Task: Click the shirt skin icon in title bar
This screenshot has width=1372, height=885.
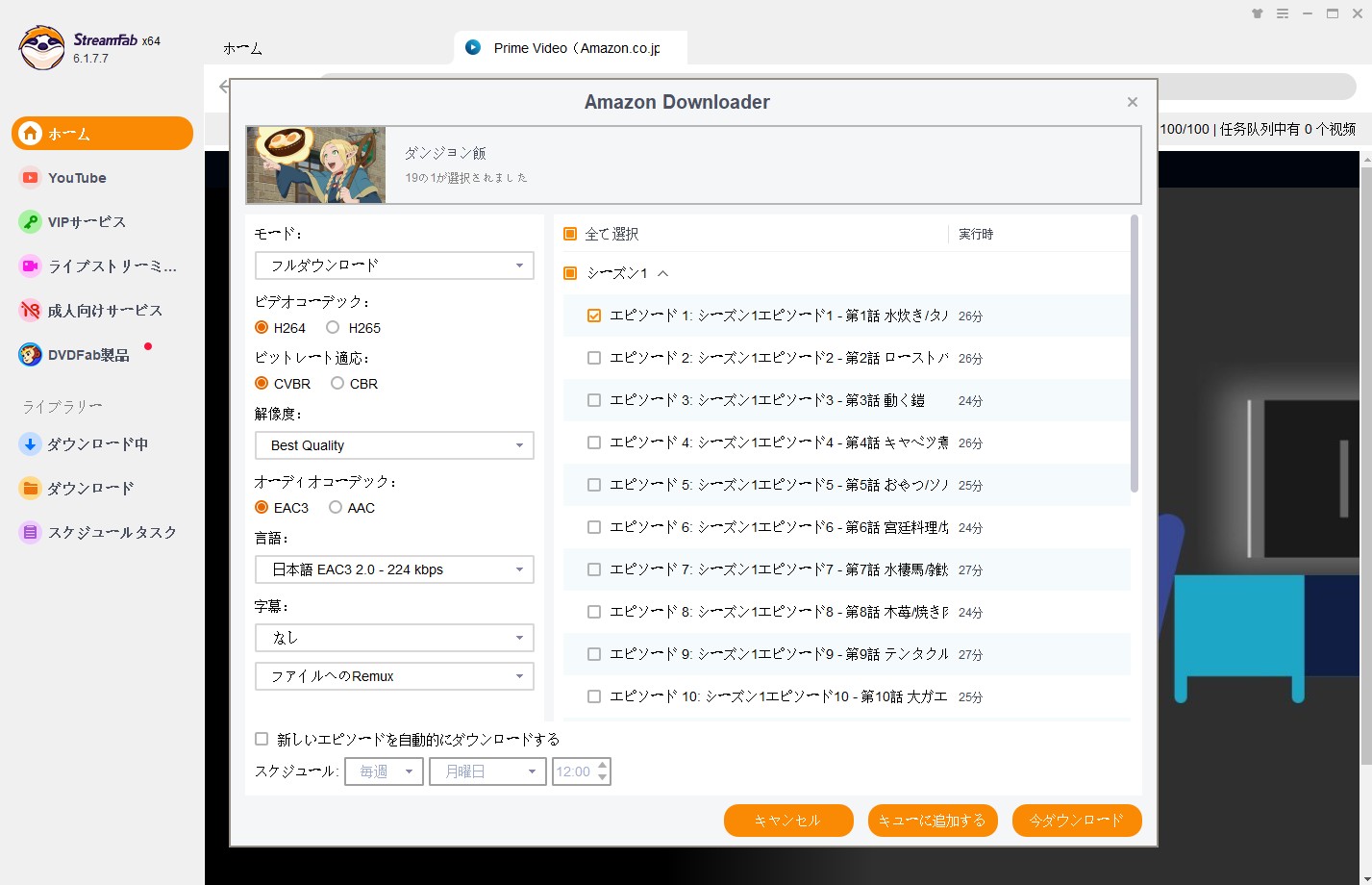Action: pos(1258,13)
